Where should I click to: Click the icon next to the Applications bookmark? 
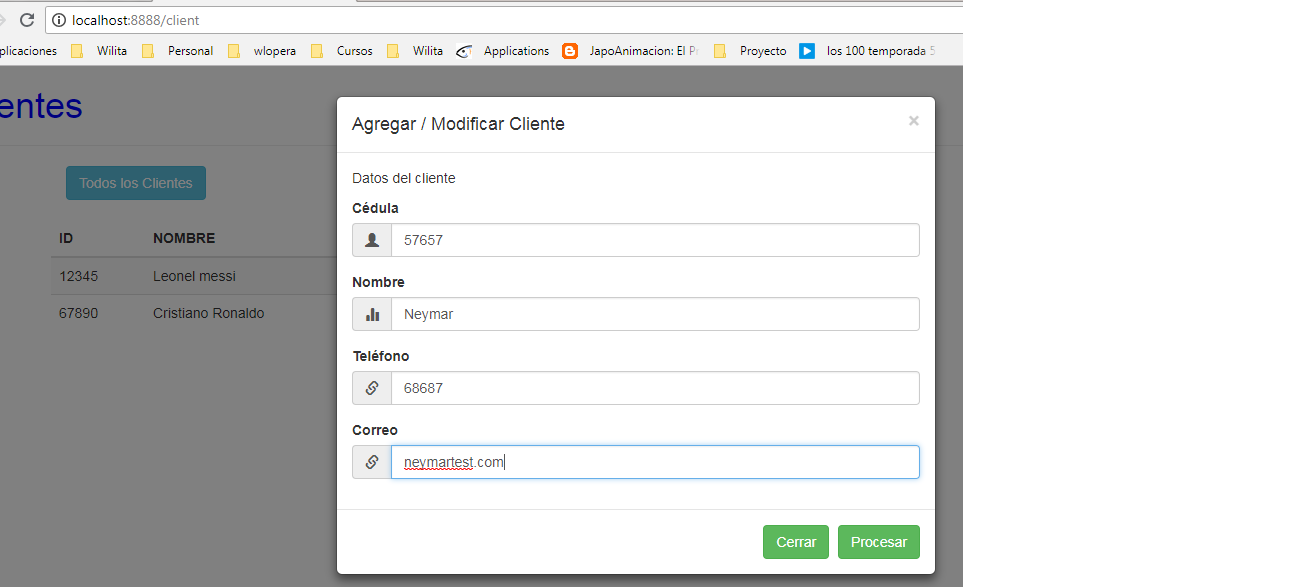(x=464, y=51)
